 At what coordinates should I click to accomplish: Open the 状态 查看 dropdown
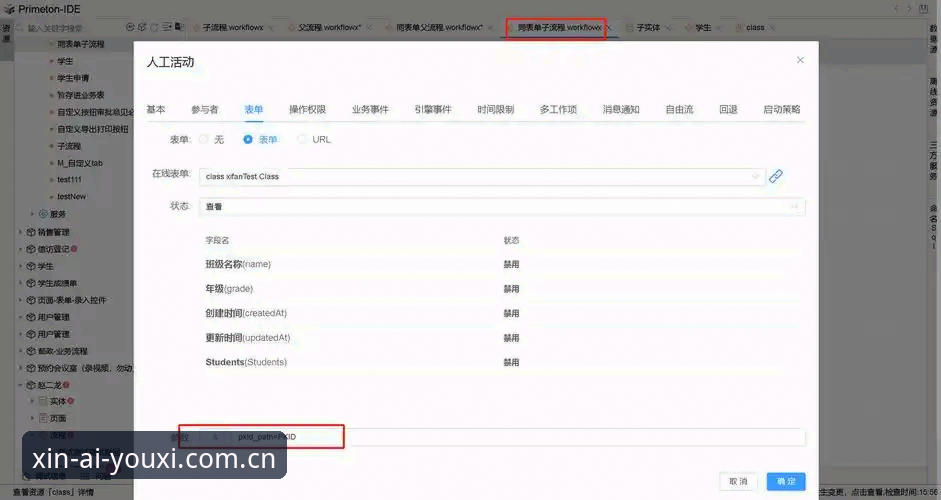[502, 206]
